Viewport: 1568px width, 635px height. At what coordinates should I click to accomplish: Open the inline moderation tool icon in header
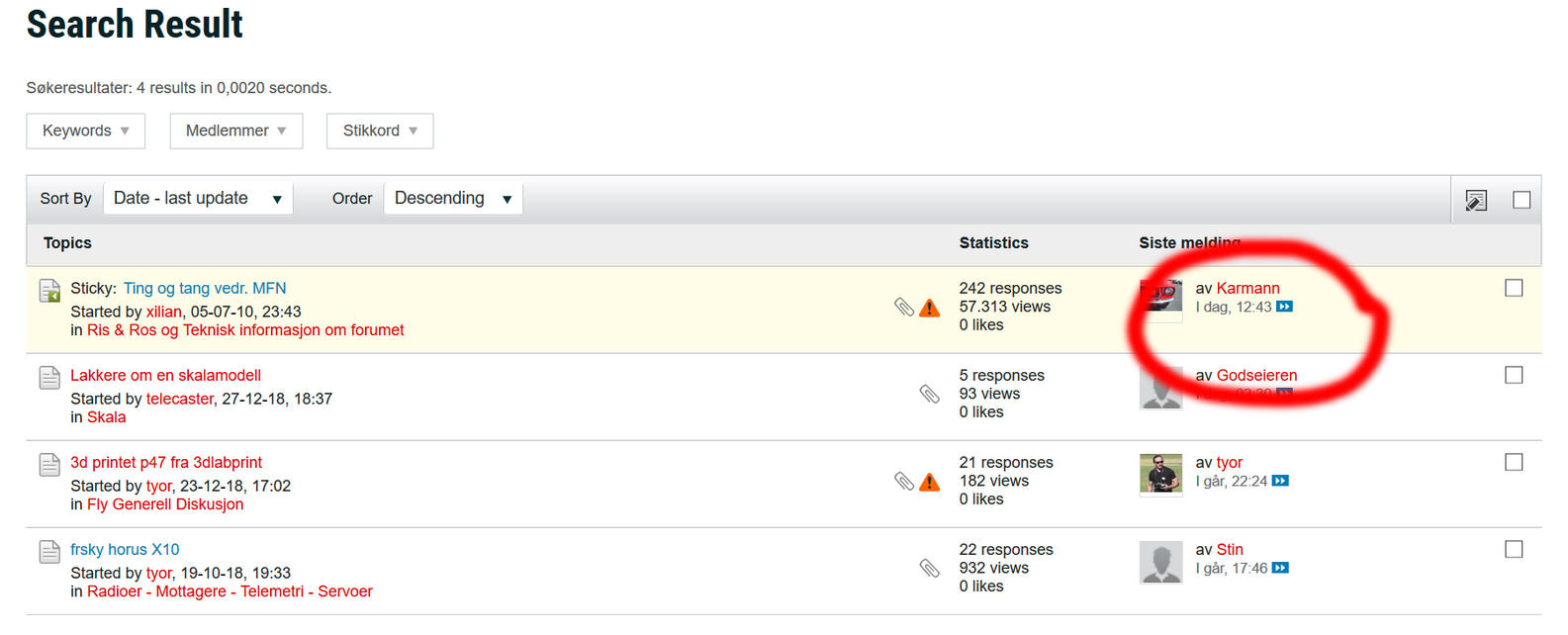pyautogui.click(x=1475, y=200)
